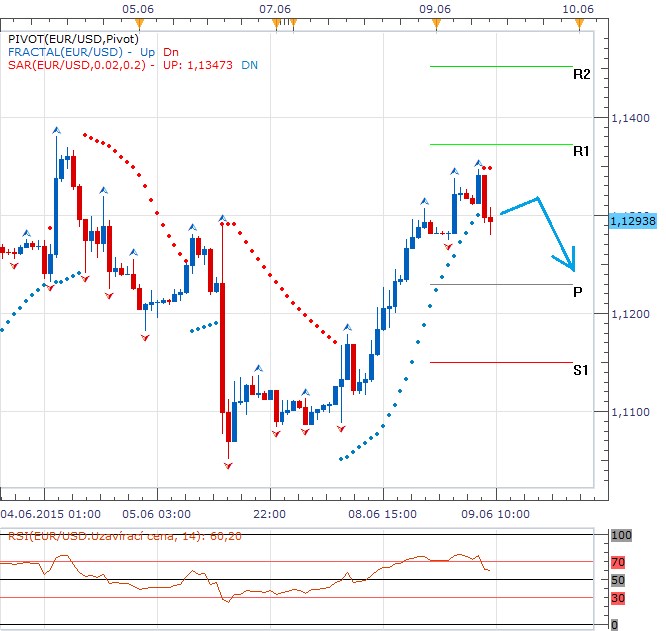The image size is (666, 631).
Task: Click the RSI 50 level marker
Action: [x=618, y=580]
